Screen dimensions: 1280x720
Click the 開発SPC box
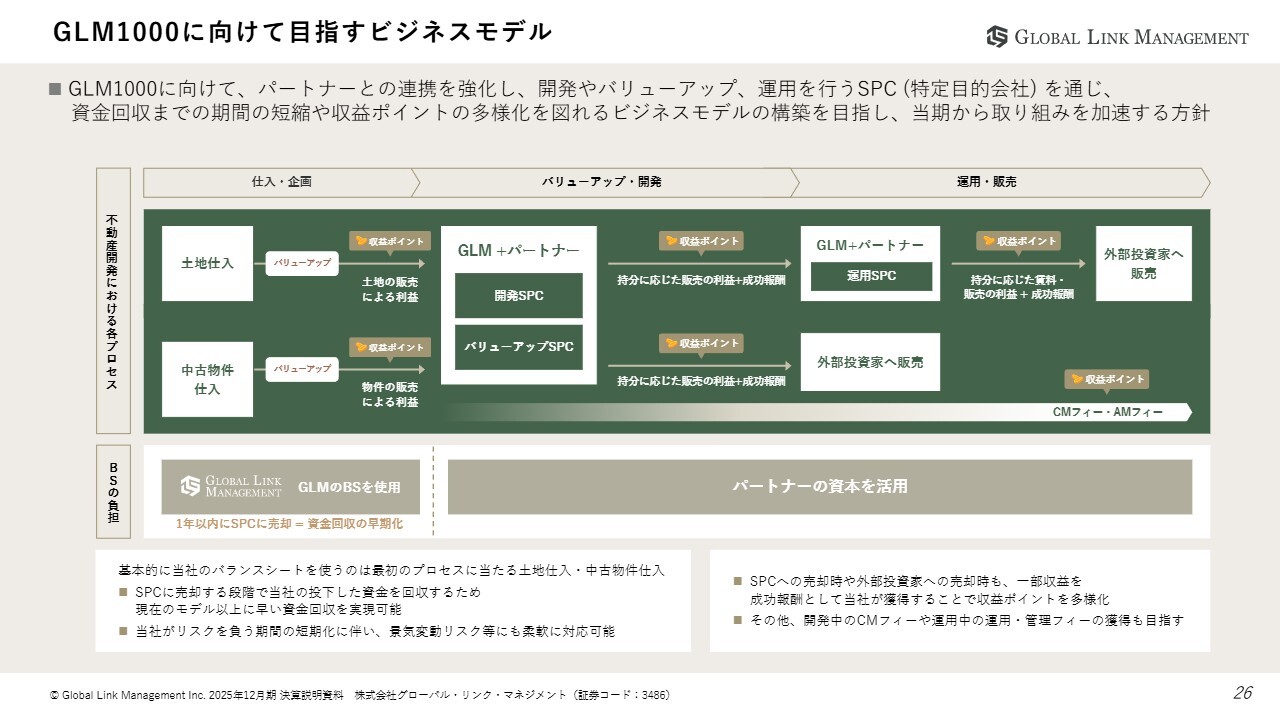pyautogui.click(x=518, y=296)
